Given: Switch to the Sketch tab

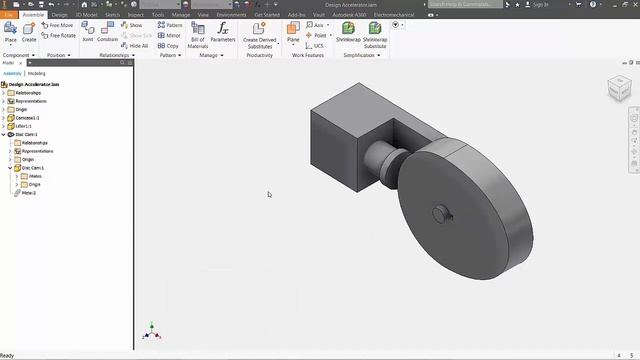Looking at the screenshot, I should coord(112,15).
